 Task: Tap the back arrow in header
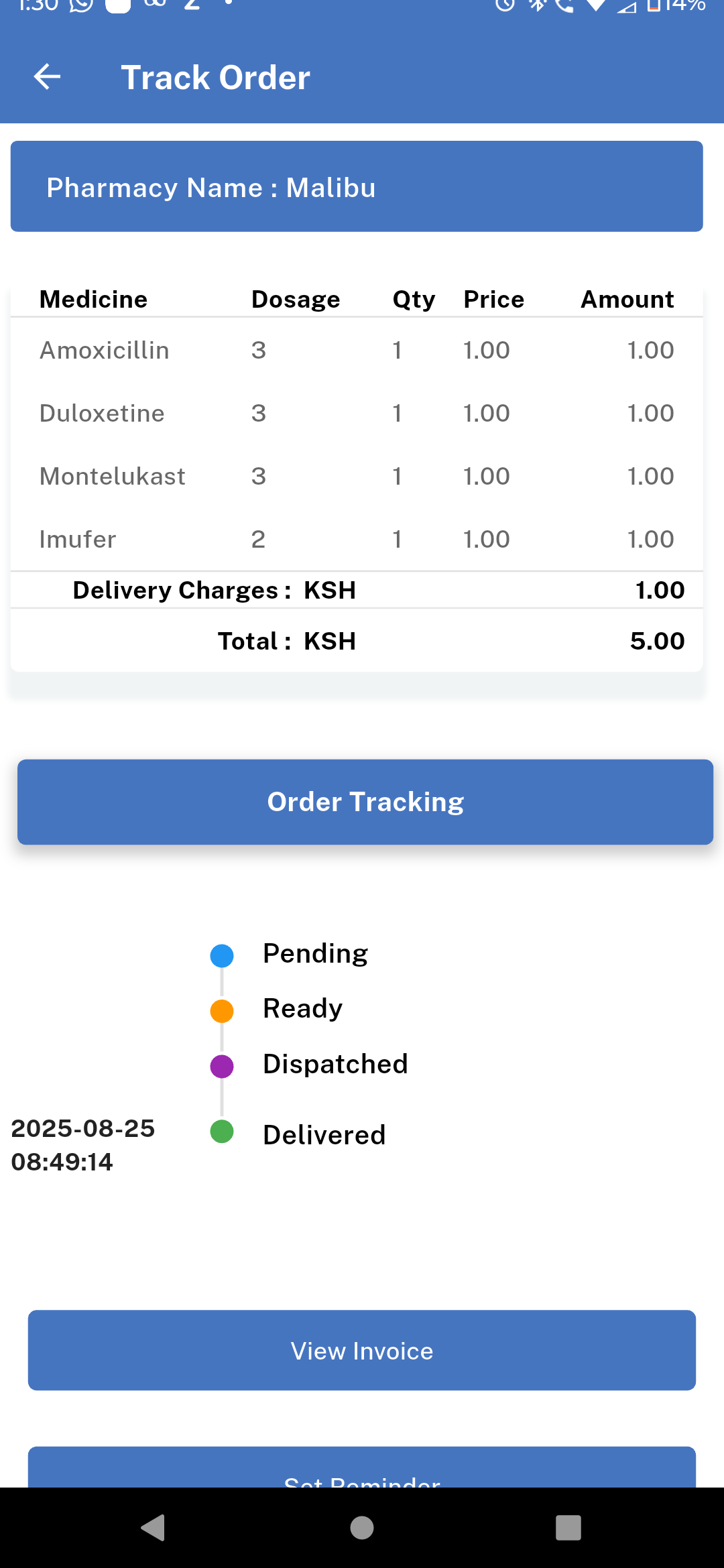(x=47, y=77)
